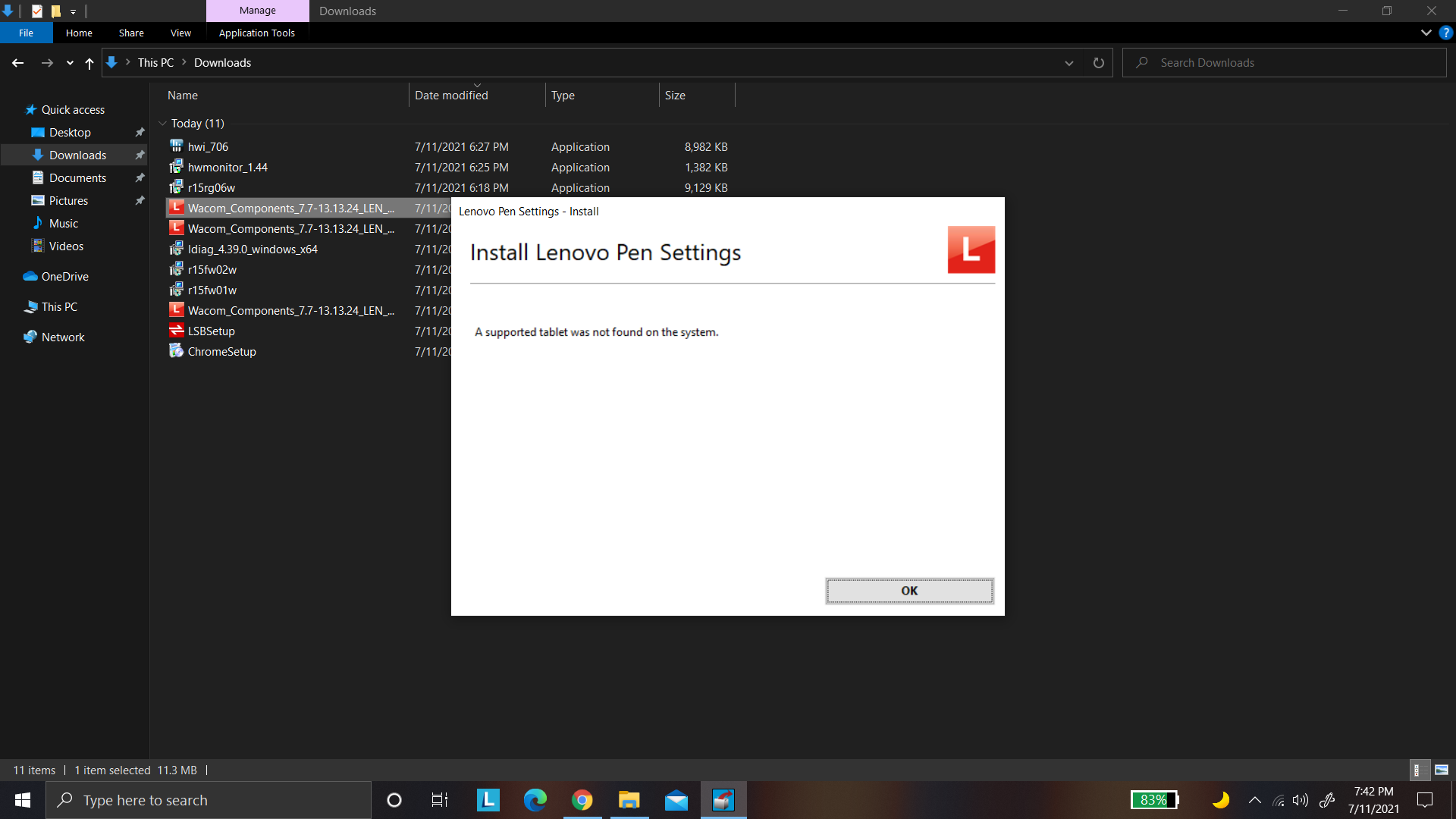Open Music in the navigation pane

click(64, 224)
